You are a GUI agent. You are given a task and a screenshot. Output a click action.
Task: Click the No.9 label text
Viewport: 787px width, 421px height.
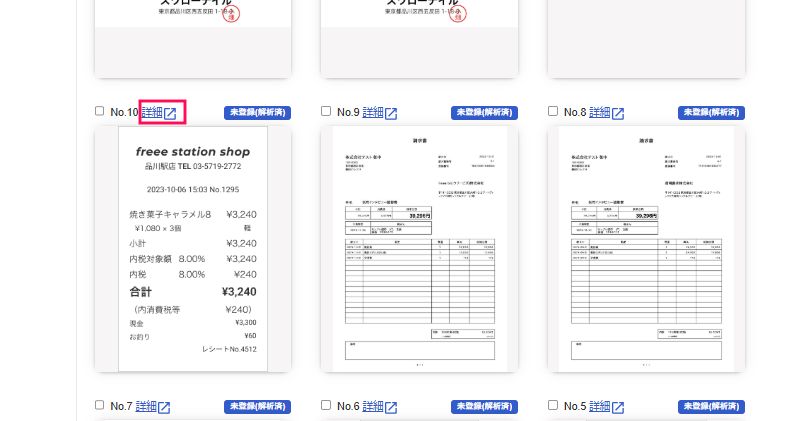tap(348, 112)
